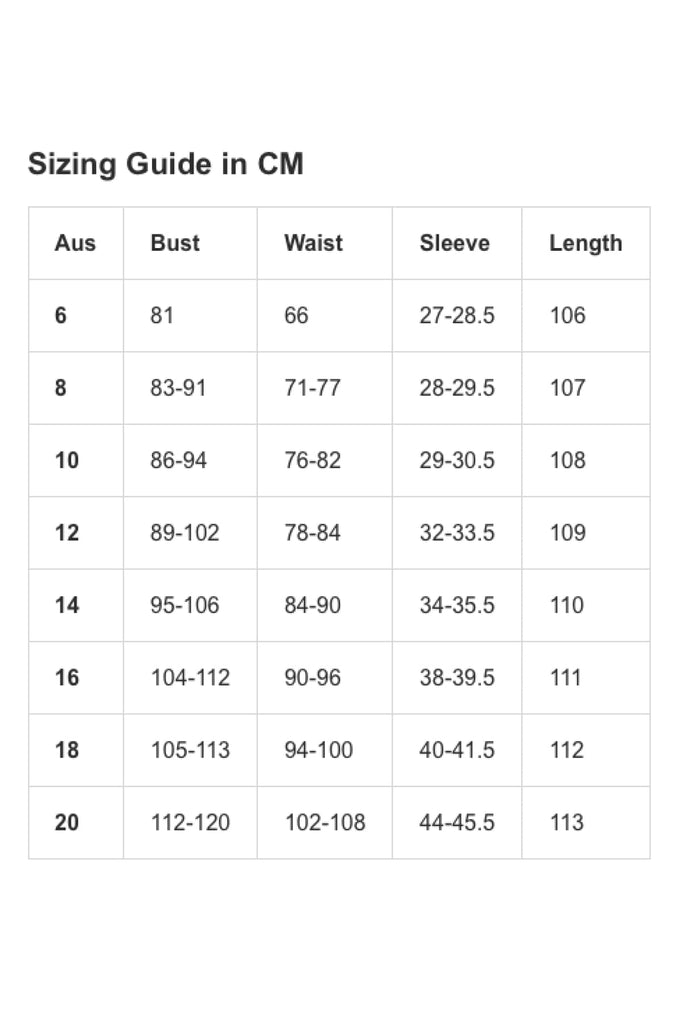The width and height of the screenshot is (683, 1024).
Task: Click the Sleeve column header
Action: point(454,243)
